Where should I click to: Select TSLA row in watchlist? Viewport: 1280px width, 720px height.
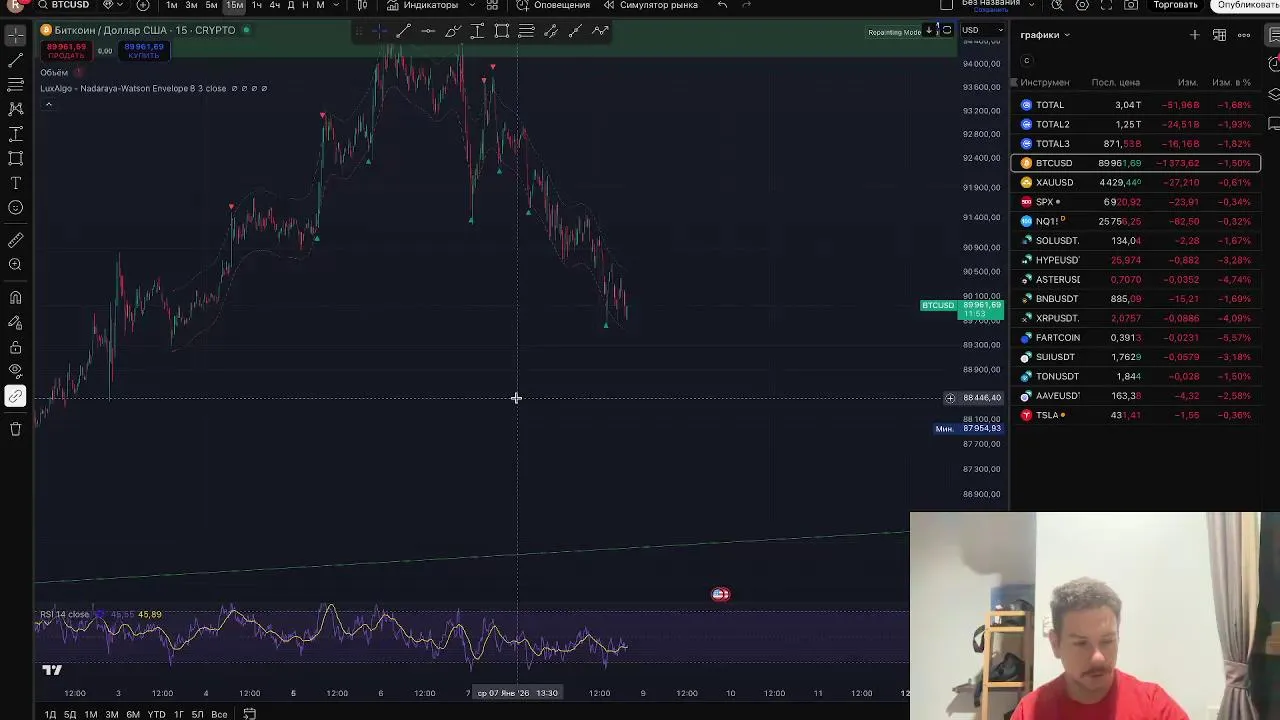[1136, 415]
